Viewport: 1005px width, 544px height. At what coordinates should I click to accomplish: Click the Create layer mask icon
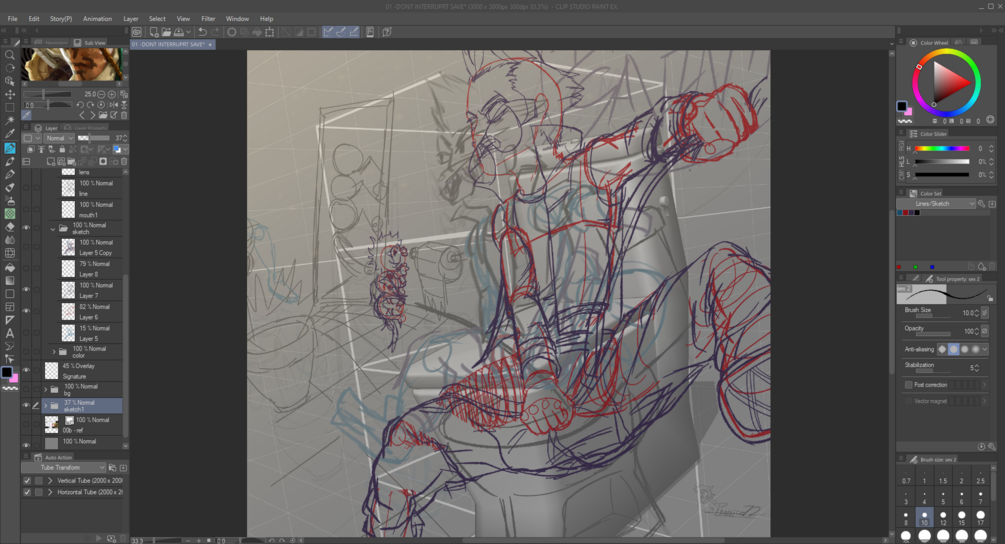[103, 161]
